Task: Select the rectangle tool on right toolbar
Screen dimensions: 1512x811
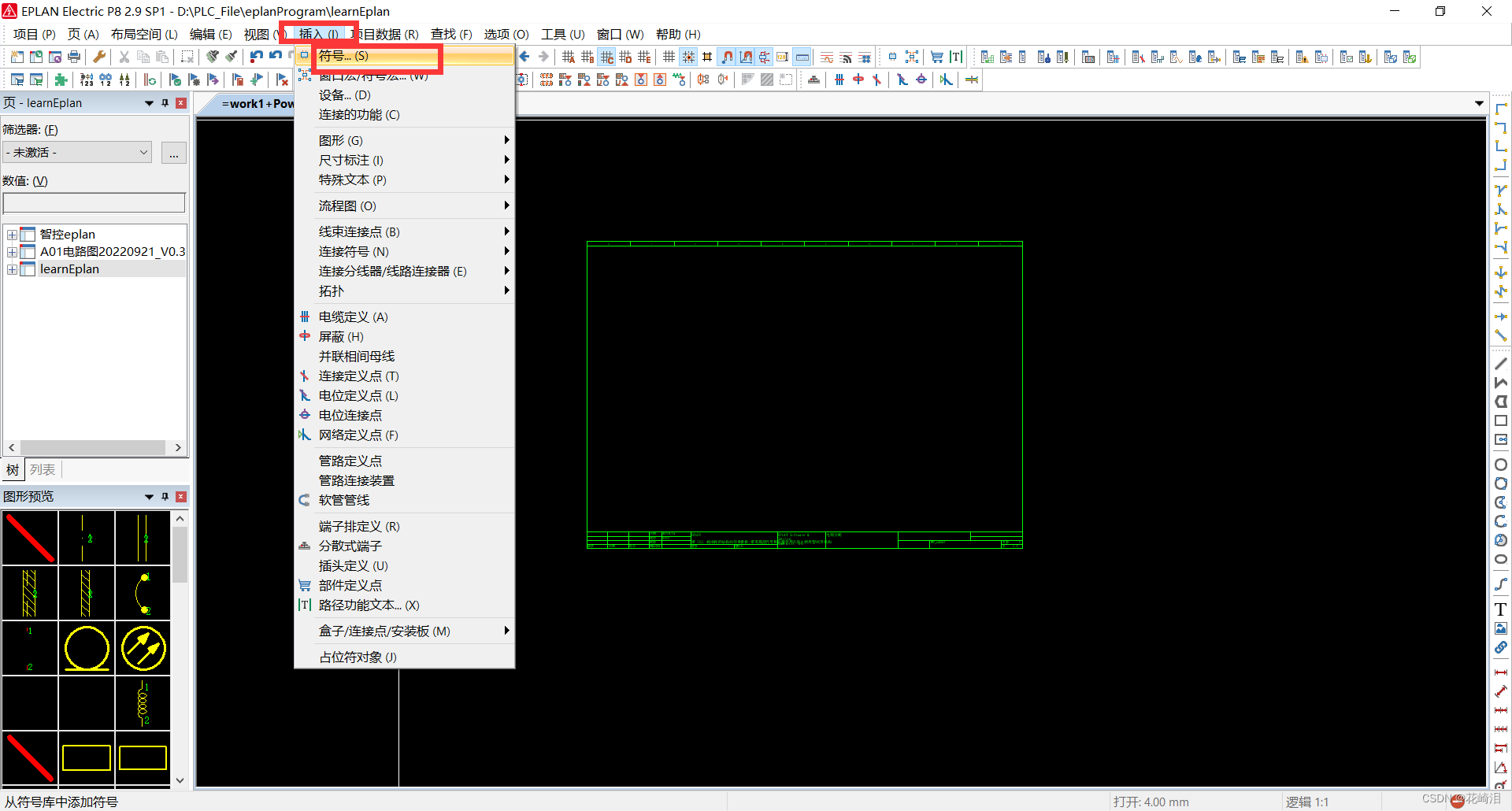Action: pyautogui.click(x=1501, y=420)
